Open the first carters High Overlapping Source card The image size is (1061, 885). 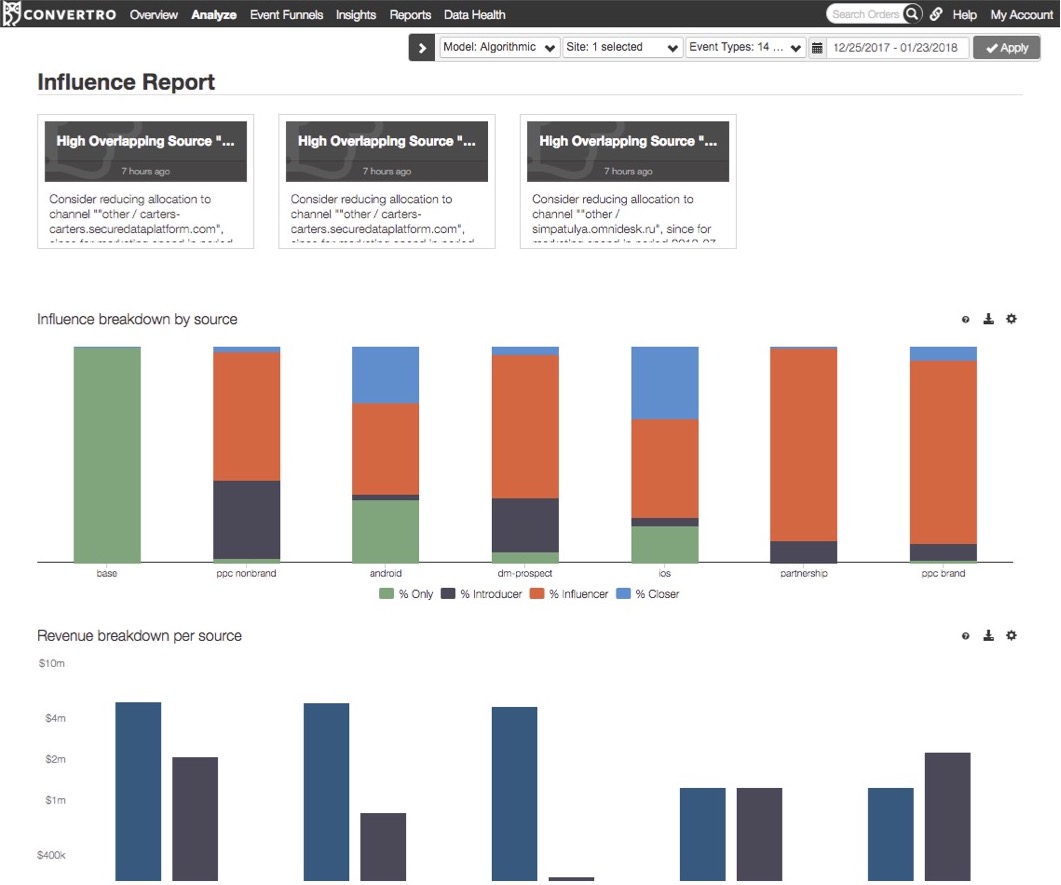pyautogui.click(x=145, y=181)
